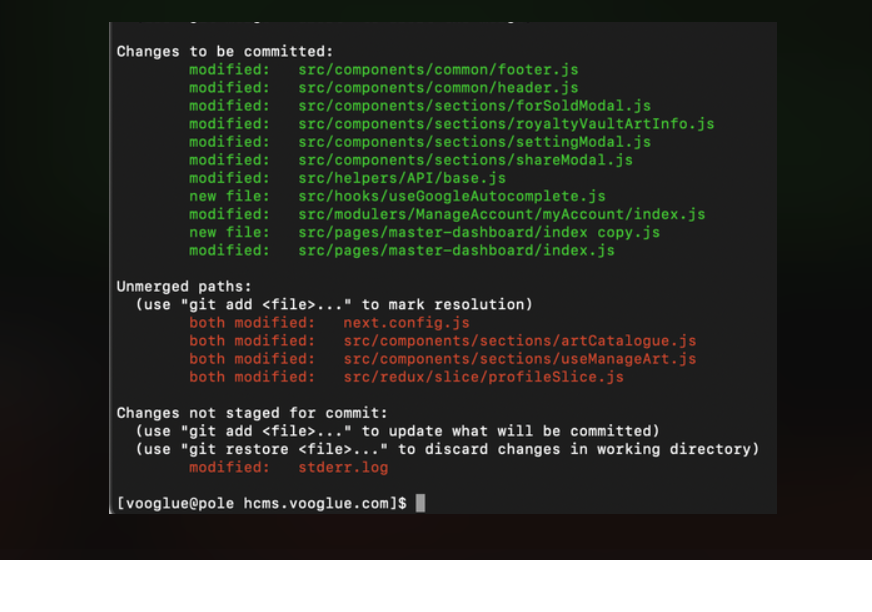The width and height of the screenshot is (872, 612).
Task: Click the useGoogleAutocomplete.js new file path
Action: point(451,196)
